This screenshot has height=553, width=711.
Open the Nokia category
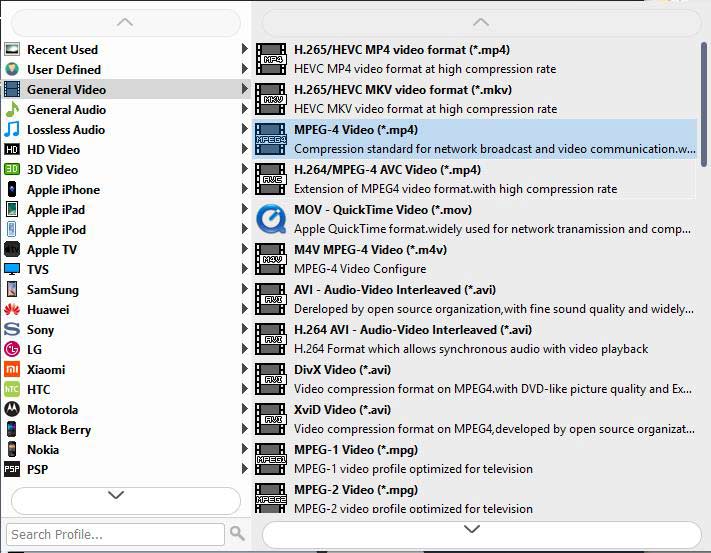point(126,449)
